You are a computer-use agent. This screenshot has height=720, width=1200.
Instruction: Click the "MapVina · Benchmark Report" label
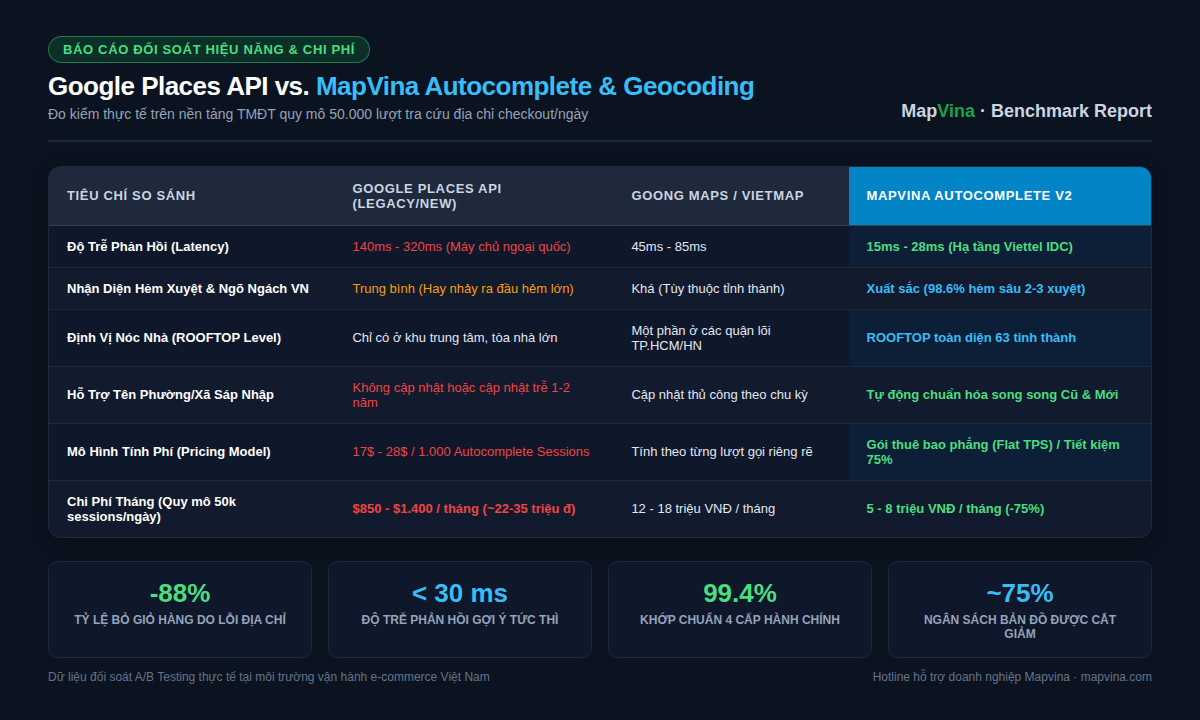pyautogui.click(x=1026, y=111)
